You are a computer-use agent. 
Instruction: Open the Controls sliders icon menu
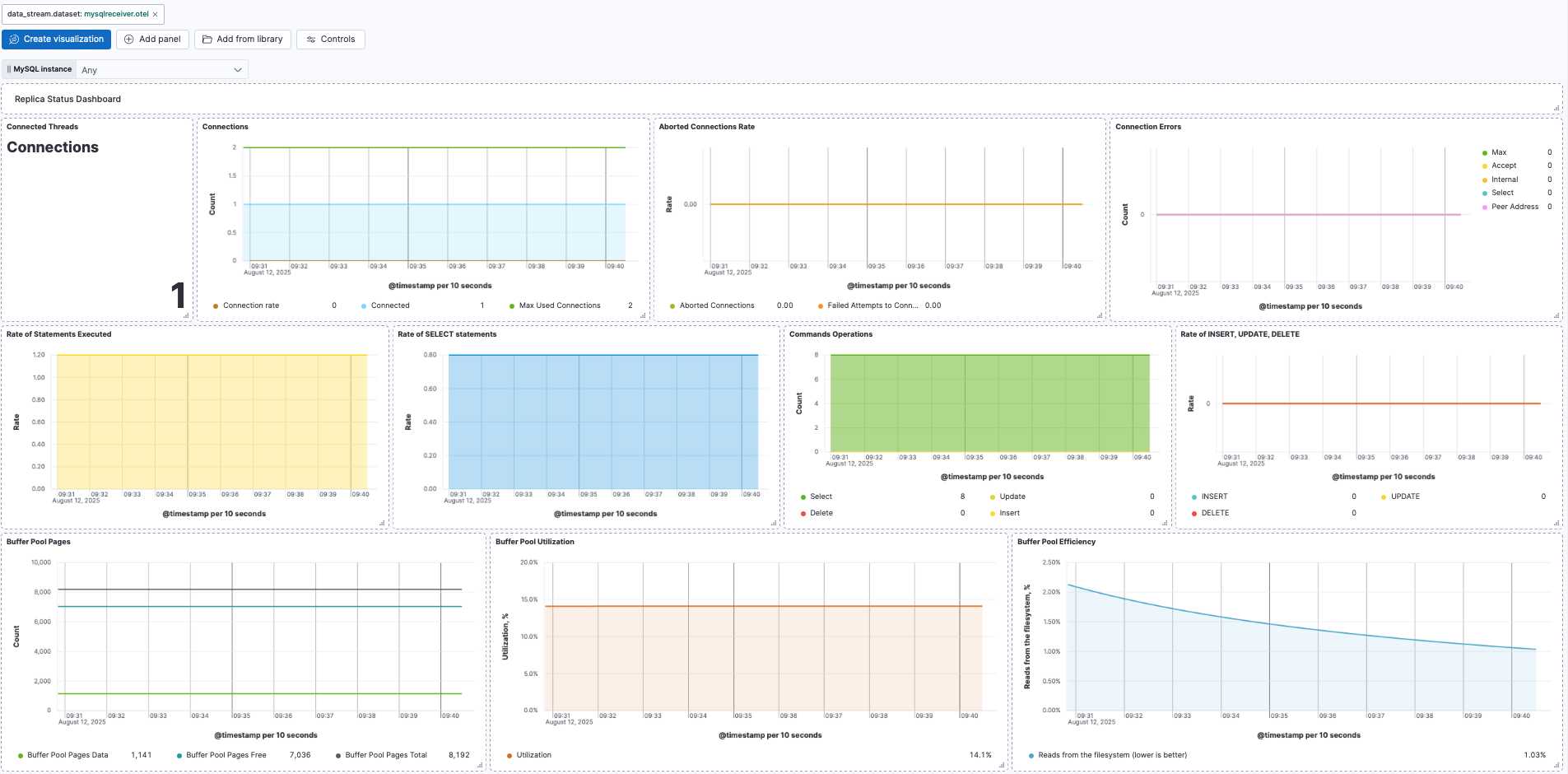pyautogui.click(x=311, y=40)
